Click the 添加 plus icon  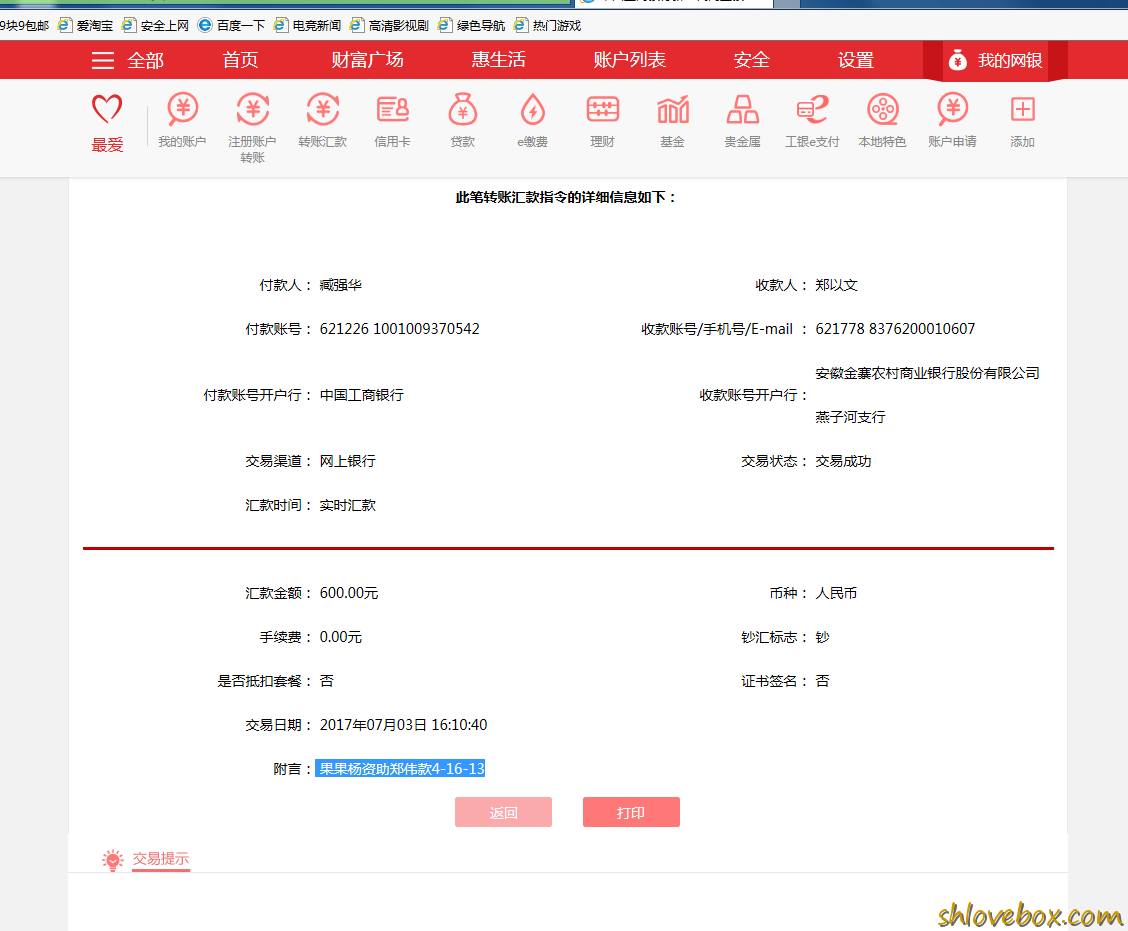coord(1022,109)
